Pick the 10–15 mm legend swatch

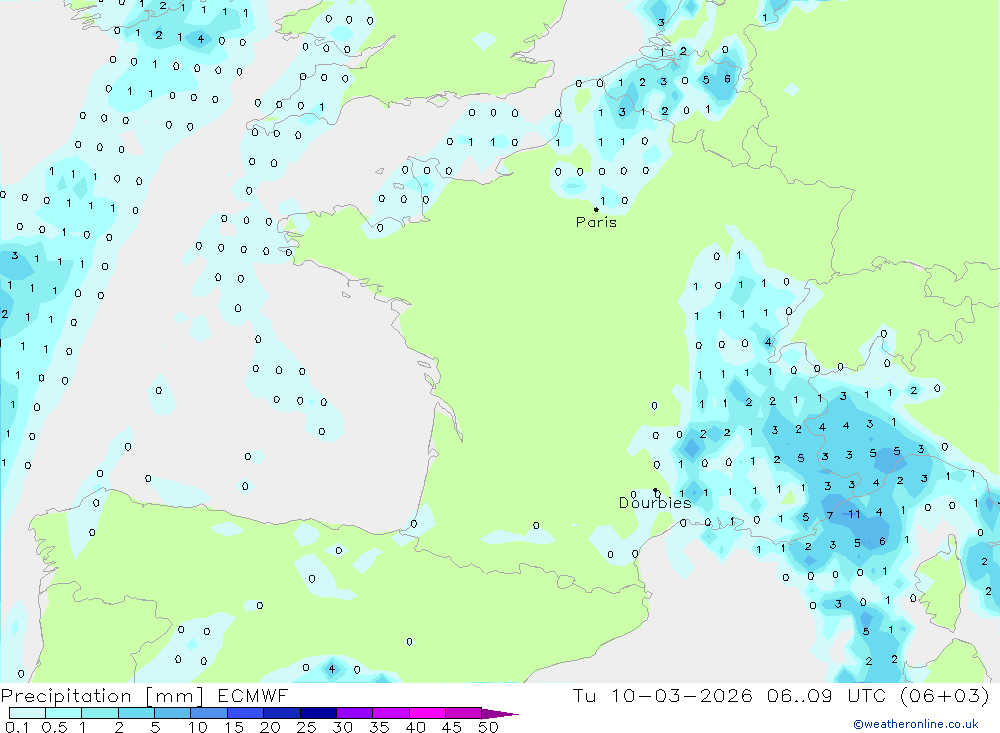(x=209, y=713)
